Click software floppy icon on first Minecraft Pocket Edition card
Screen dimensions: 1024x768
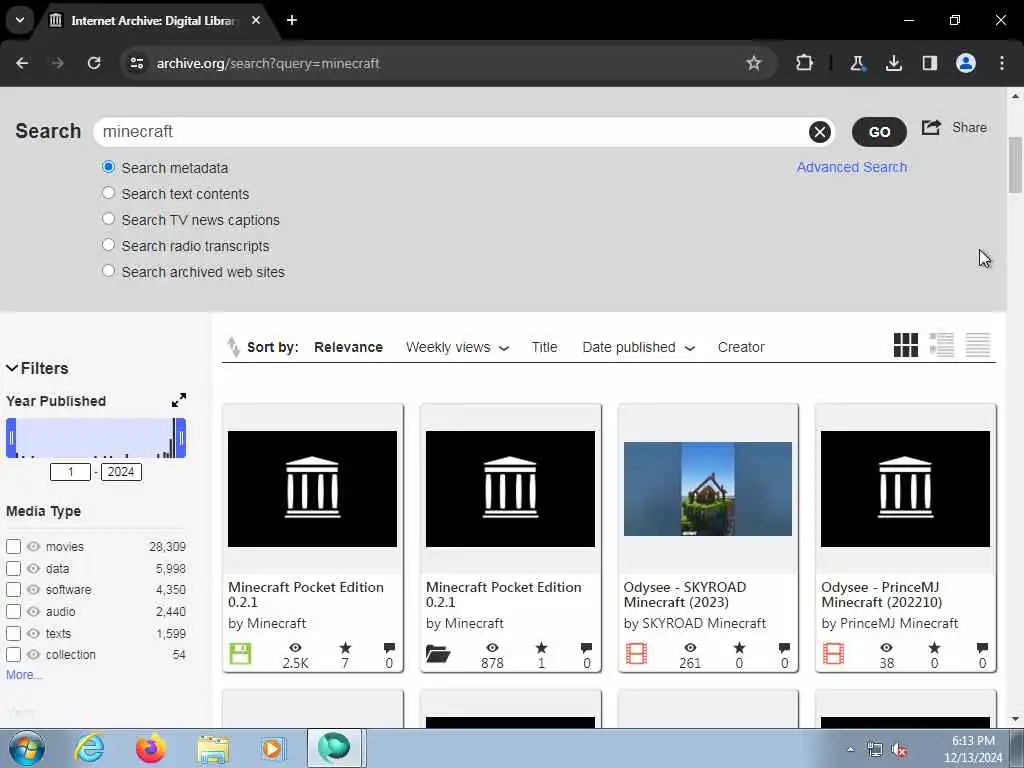click(x=240, y=653)
